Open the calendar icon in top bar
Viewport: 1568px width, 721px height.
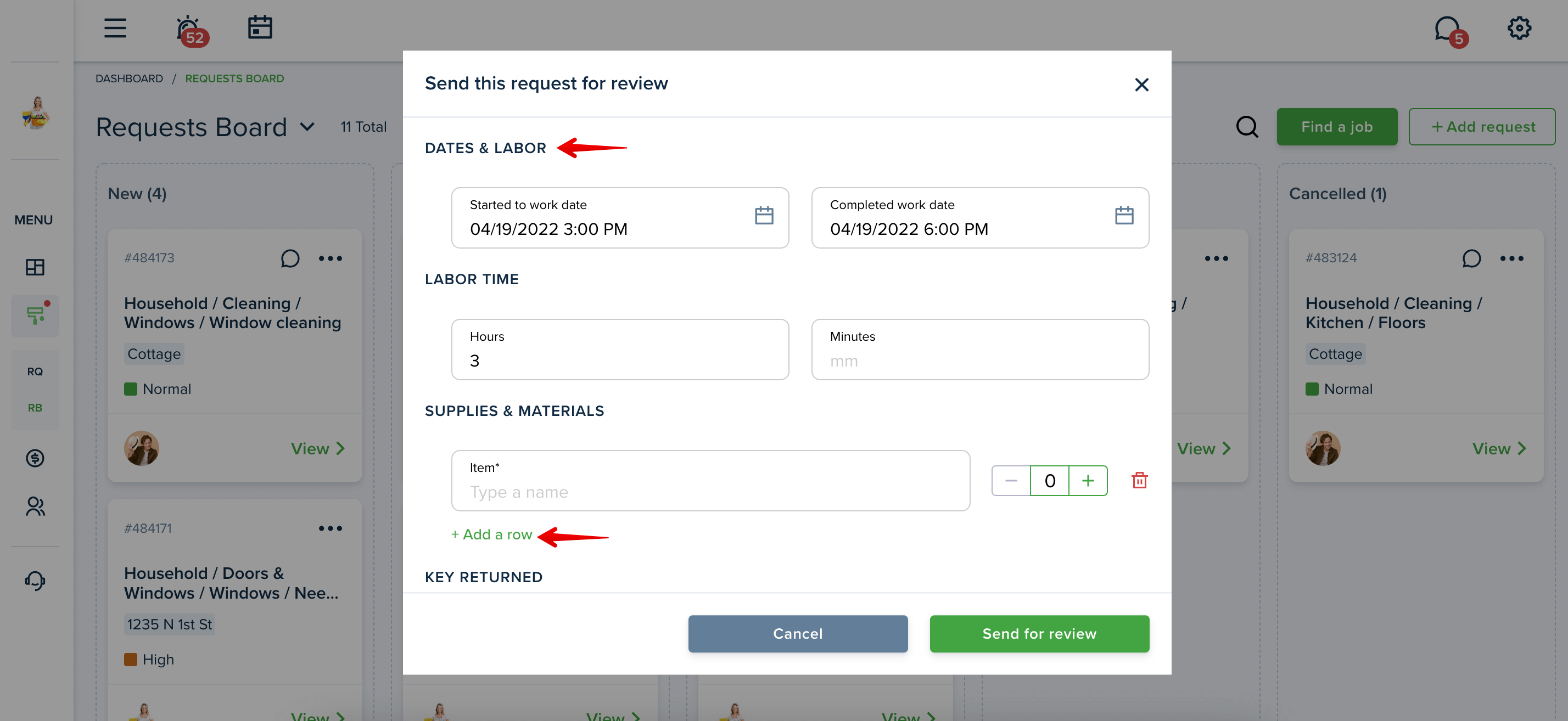click(x=260, y=27)
